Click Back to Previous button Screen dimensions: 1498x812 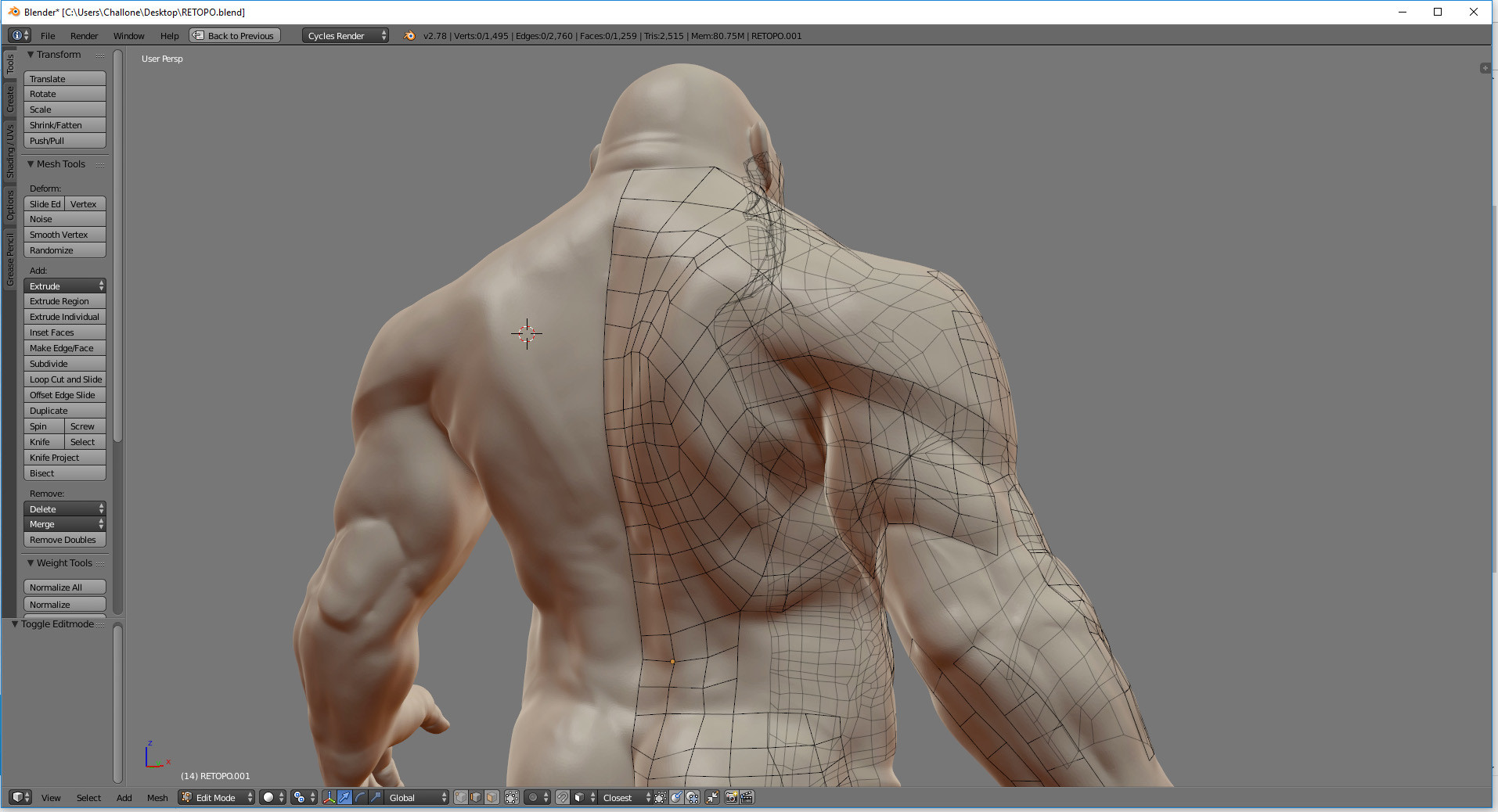pos(235,35)
